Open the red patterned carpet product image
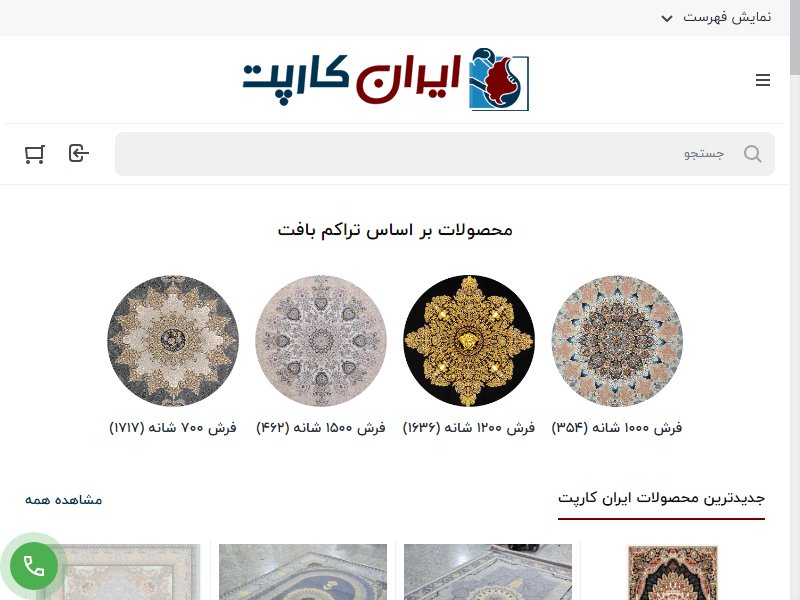The image size is (800, 600). pyautogui.click(x=672, y=572)
